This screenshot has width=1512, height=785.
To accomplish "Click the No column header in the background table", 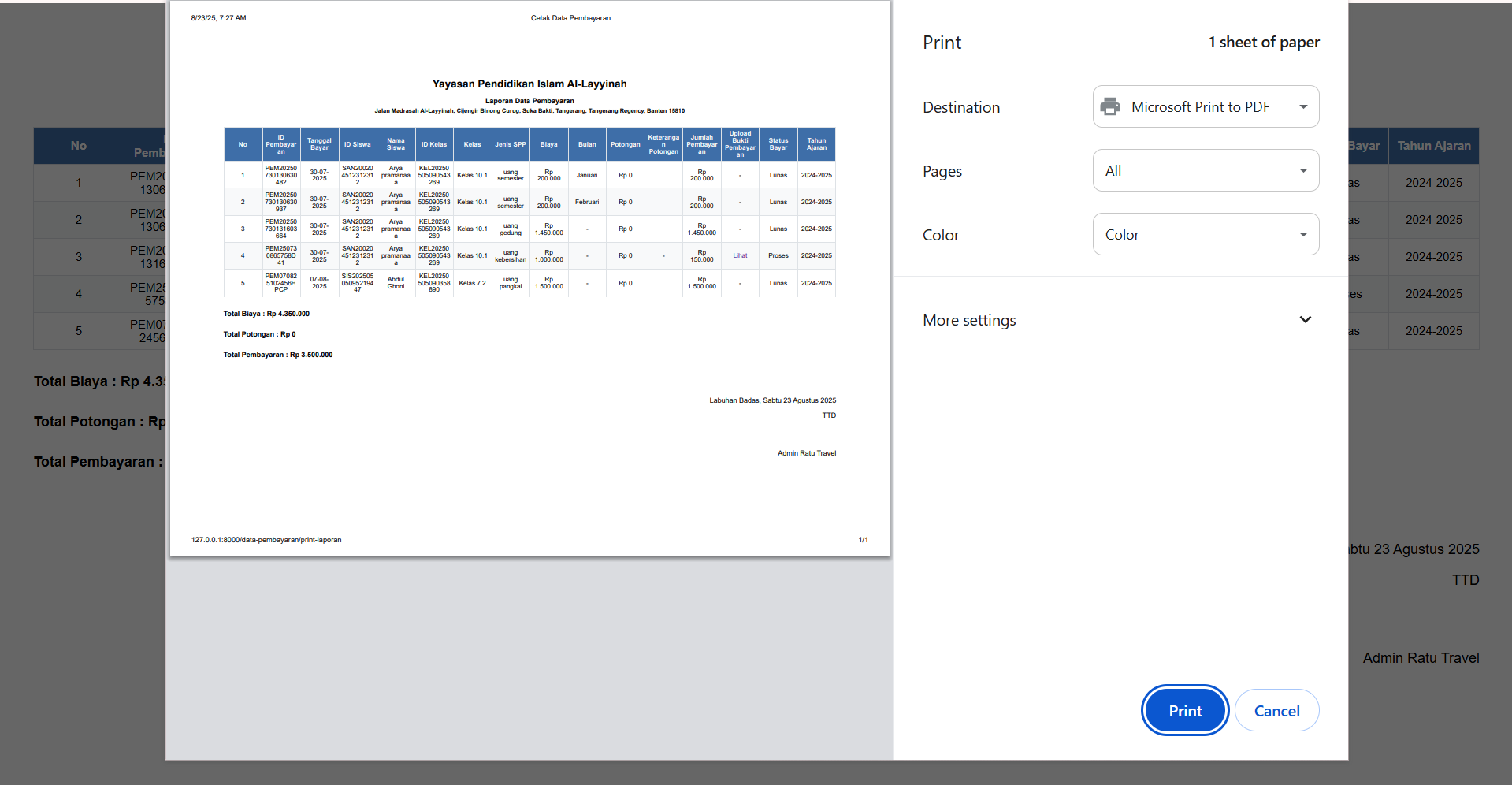I will click(x=79, y=146).
